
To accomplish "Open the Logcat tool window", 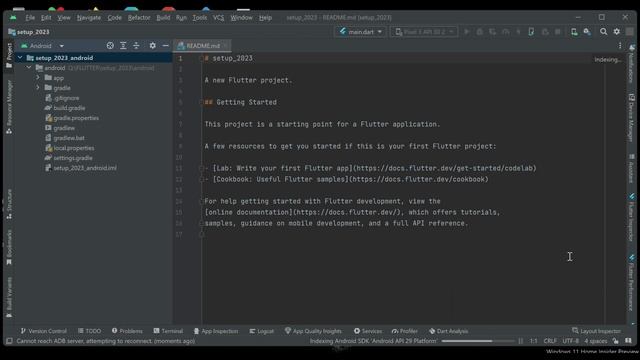I will [x=262, y=331].
